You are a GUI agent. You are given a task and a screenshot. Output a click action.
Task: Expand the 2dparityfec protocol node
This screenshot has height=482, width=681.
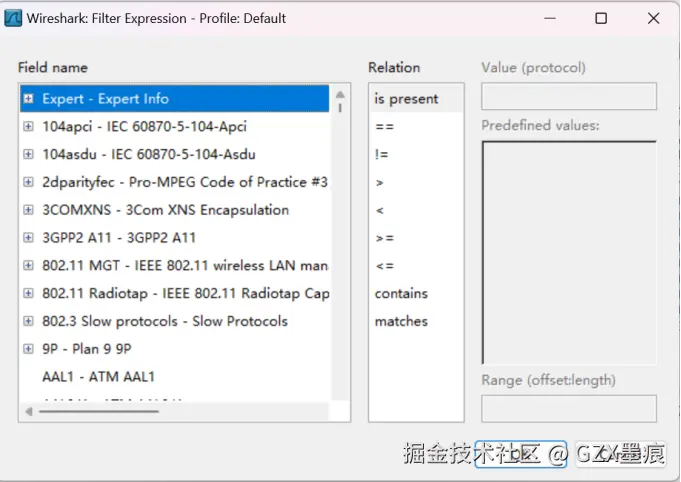(28, 182)
